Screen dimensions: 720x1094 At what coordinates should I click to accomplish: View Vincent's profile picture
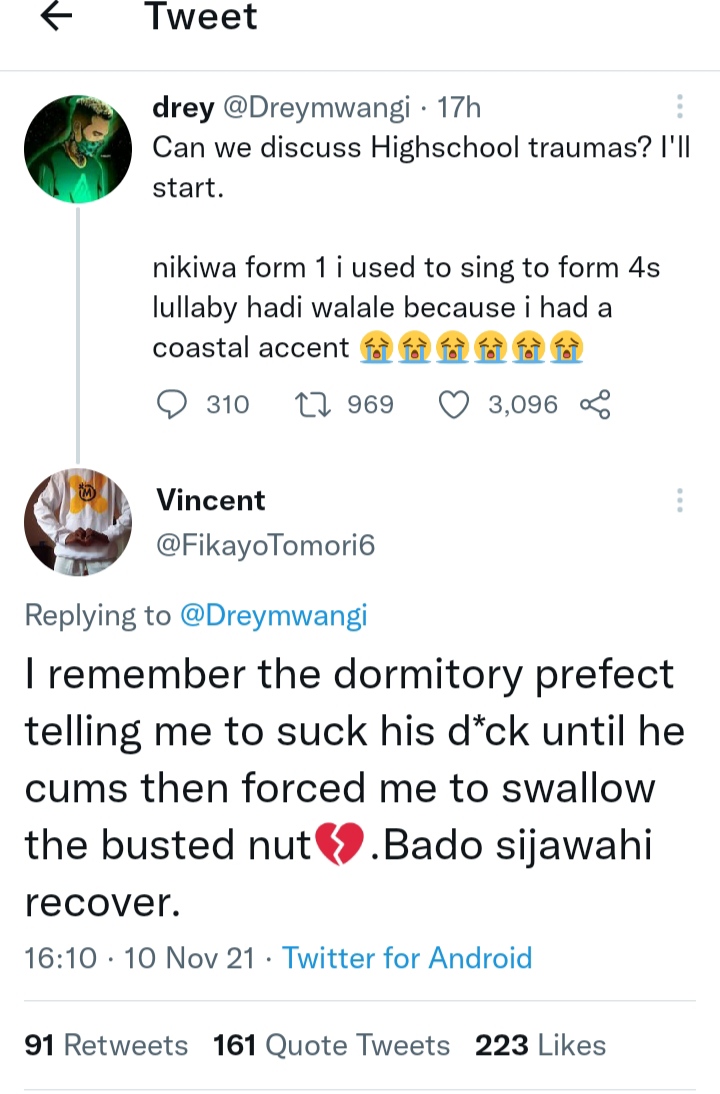[77, 521]
